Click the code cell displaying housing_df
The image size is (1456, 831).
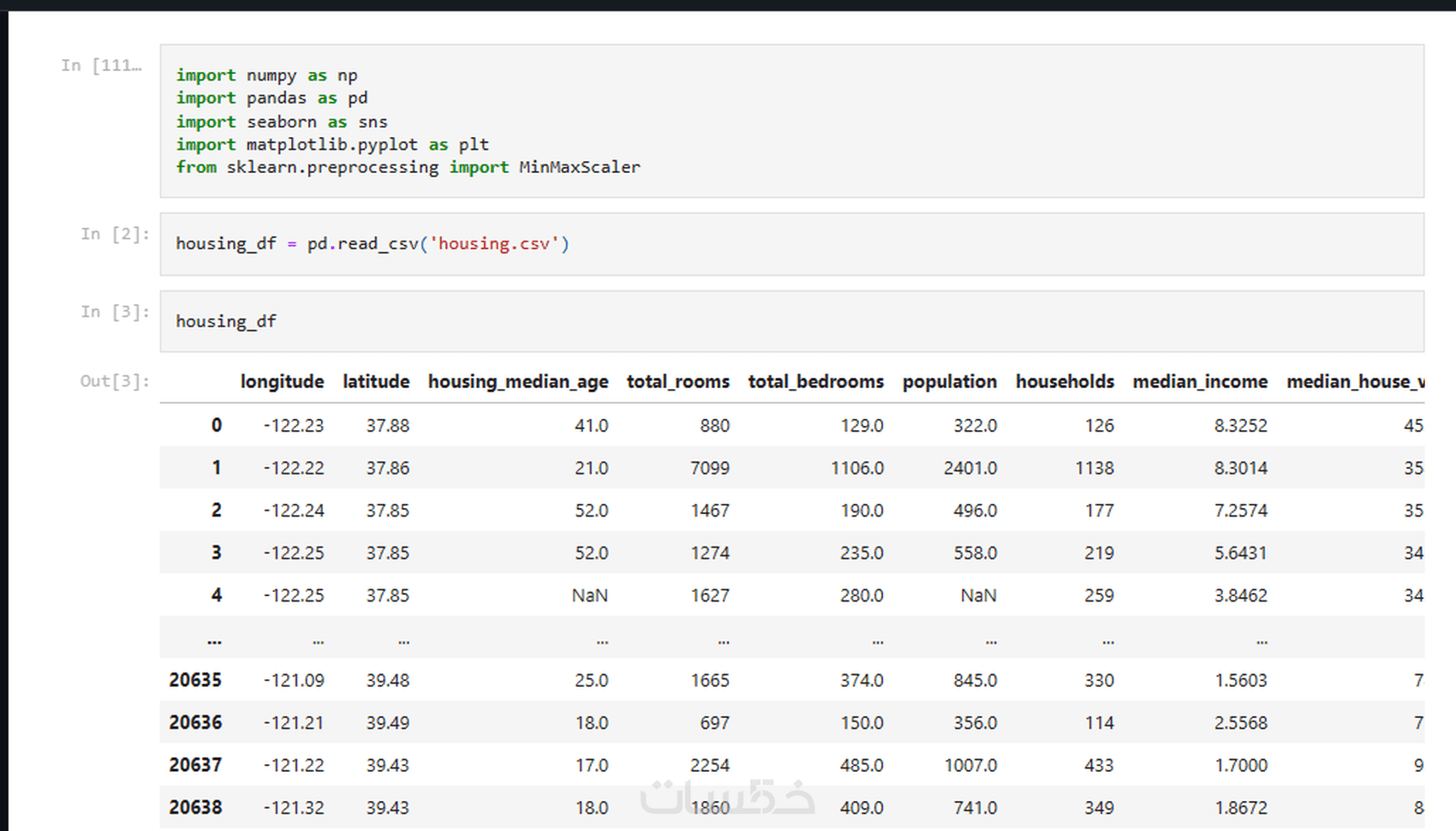coord(791,321)
